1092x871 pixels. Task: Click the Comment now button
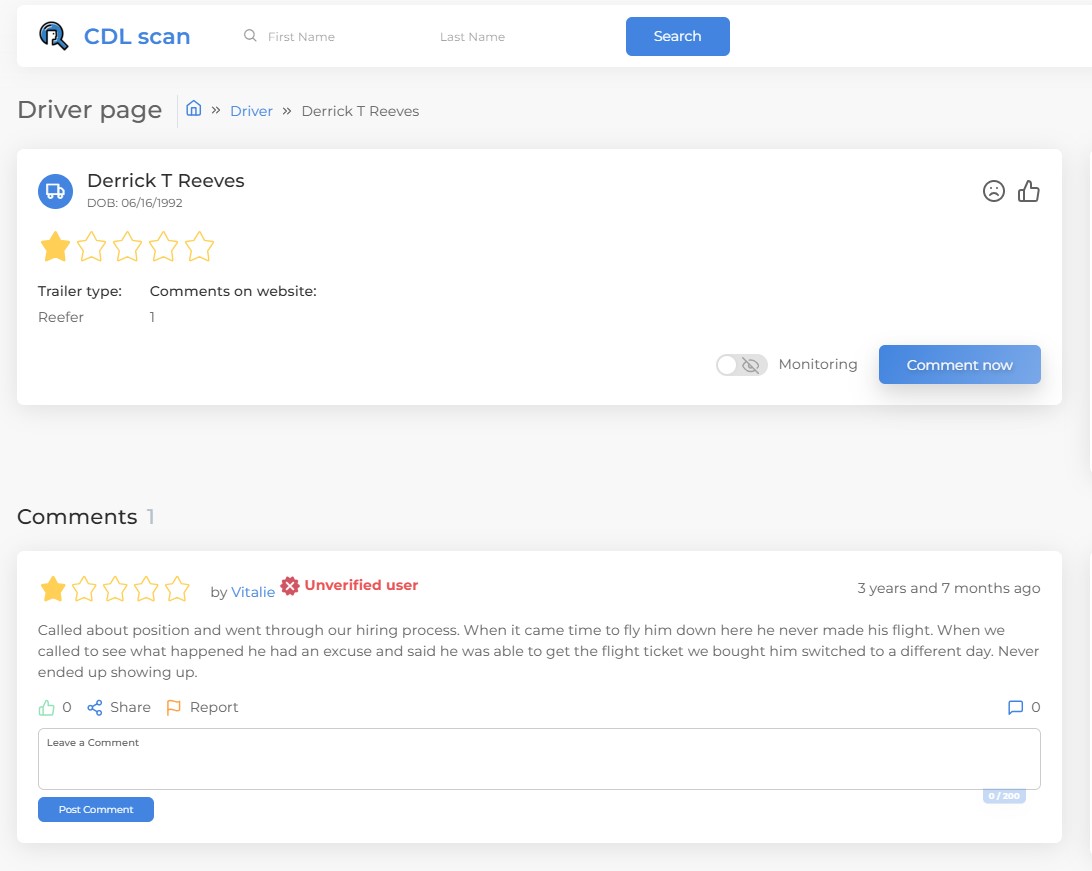coord(959,365)
